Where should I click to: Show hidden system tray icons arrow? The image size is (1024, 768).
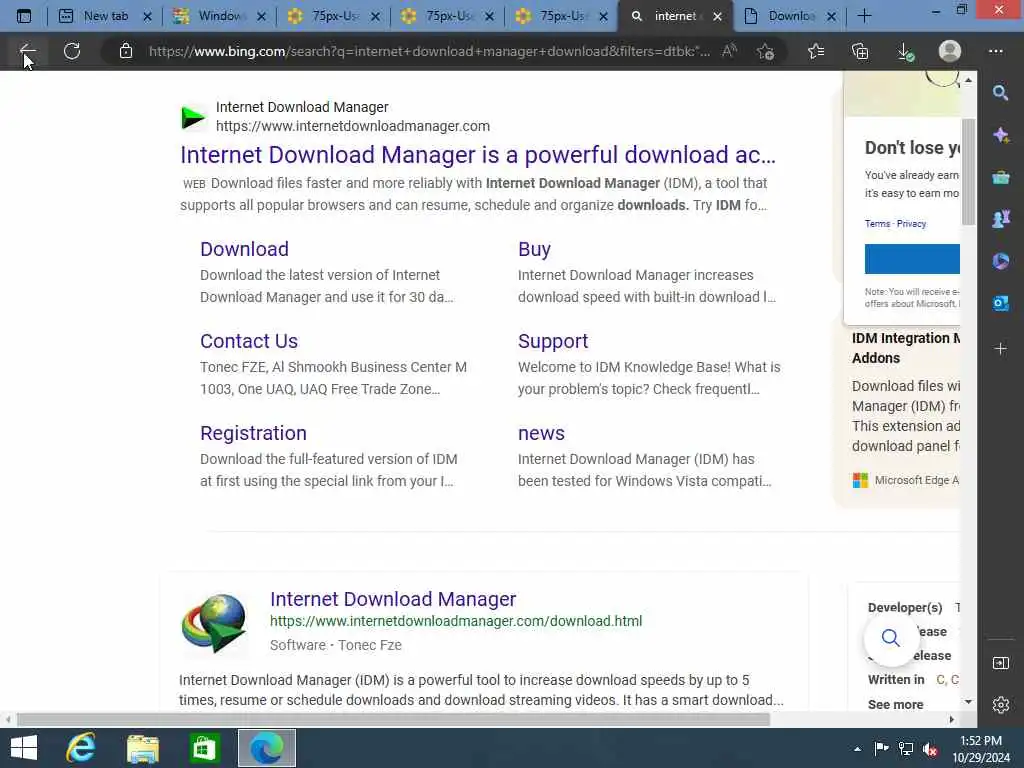(x=857, y=749)
